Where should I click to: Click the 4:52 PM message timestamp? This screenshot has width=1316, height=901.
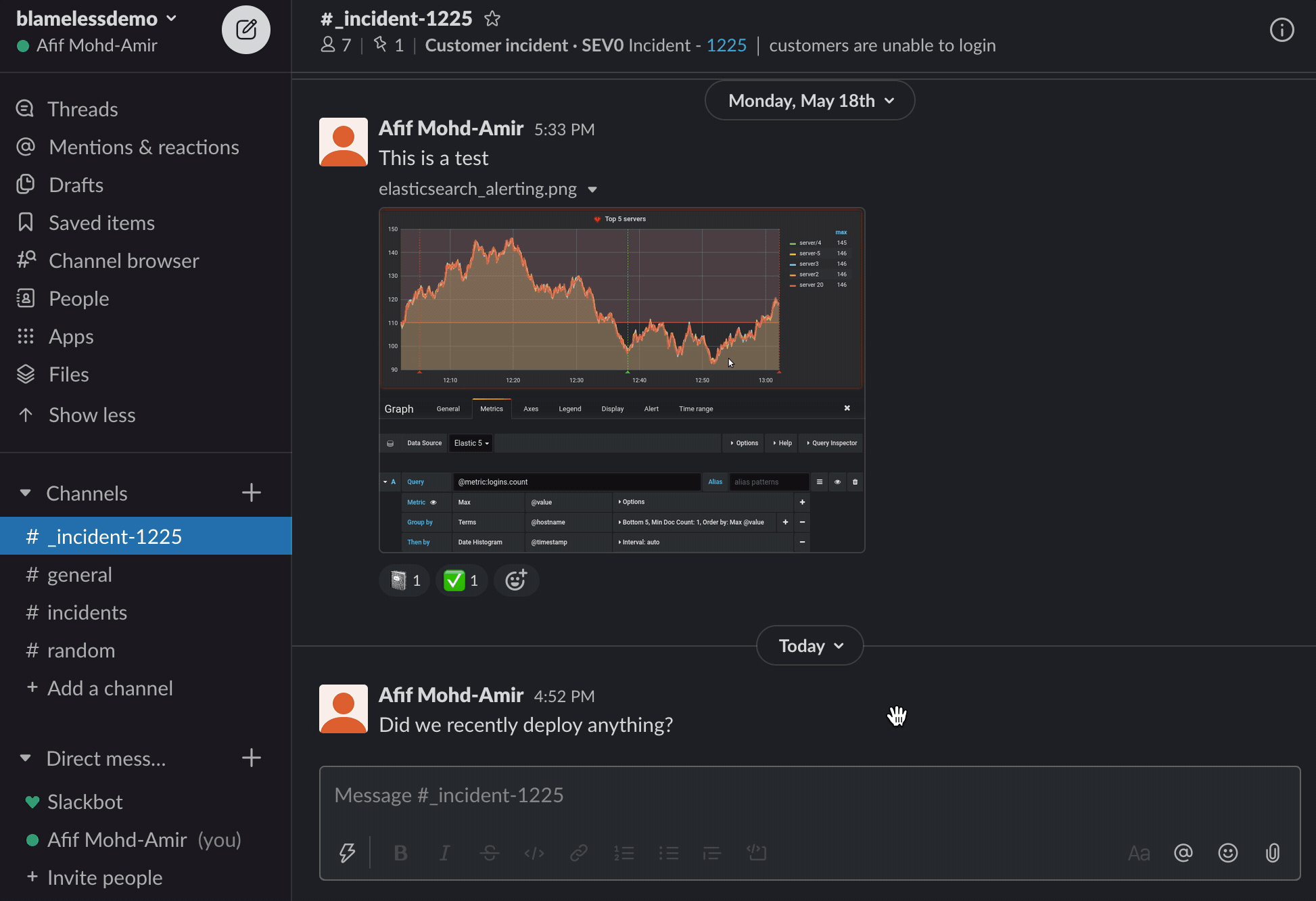tap(564, 696)
